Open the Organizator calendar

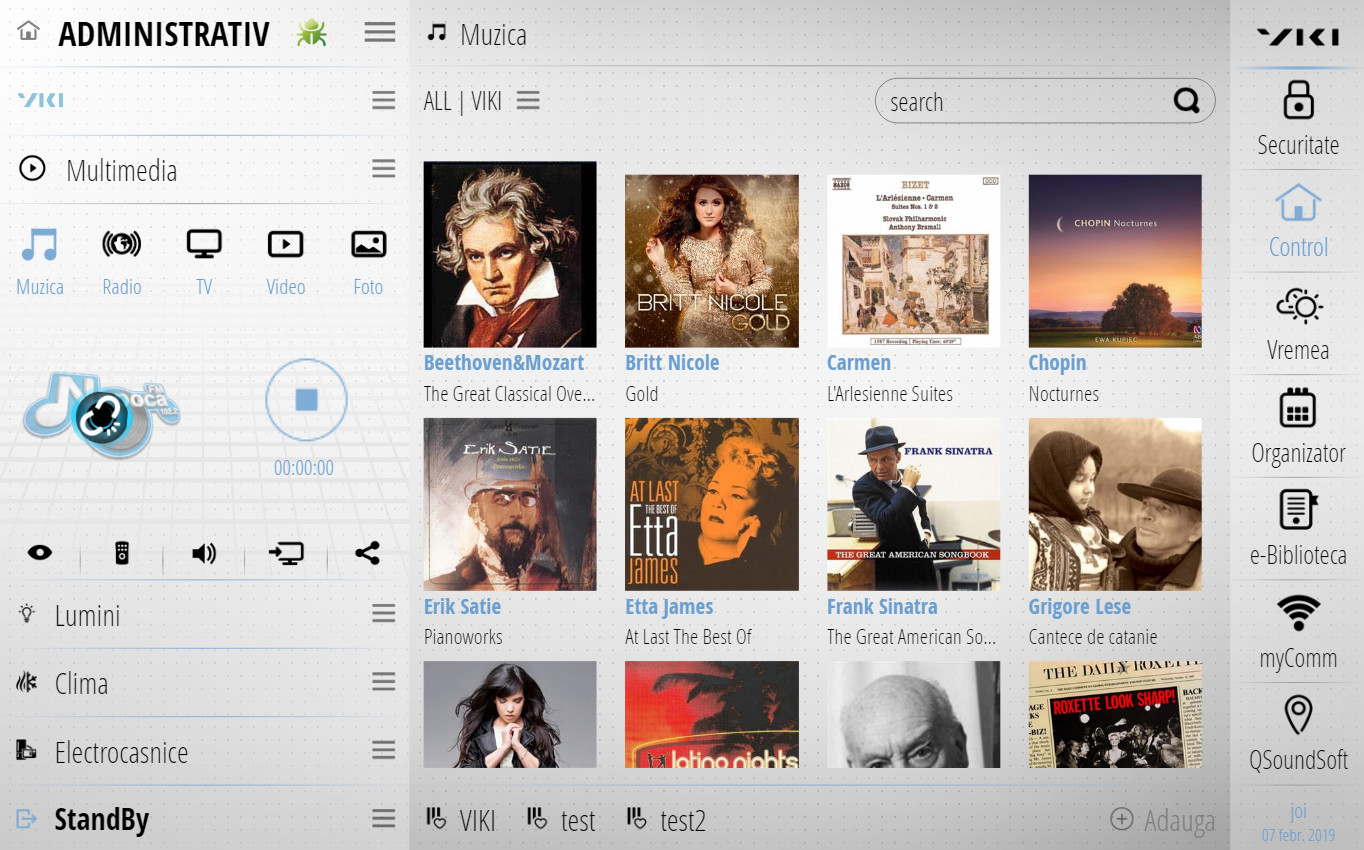1297,425
